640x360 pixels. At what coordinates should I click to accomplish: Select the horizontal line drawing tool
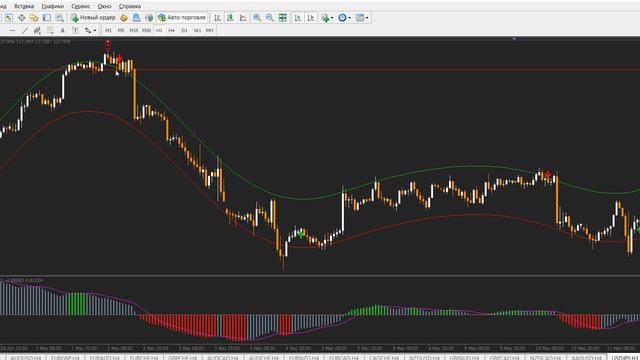(12, 30)
